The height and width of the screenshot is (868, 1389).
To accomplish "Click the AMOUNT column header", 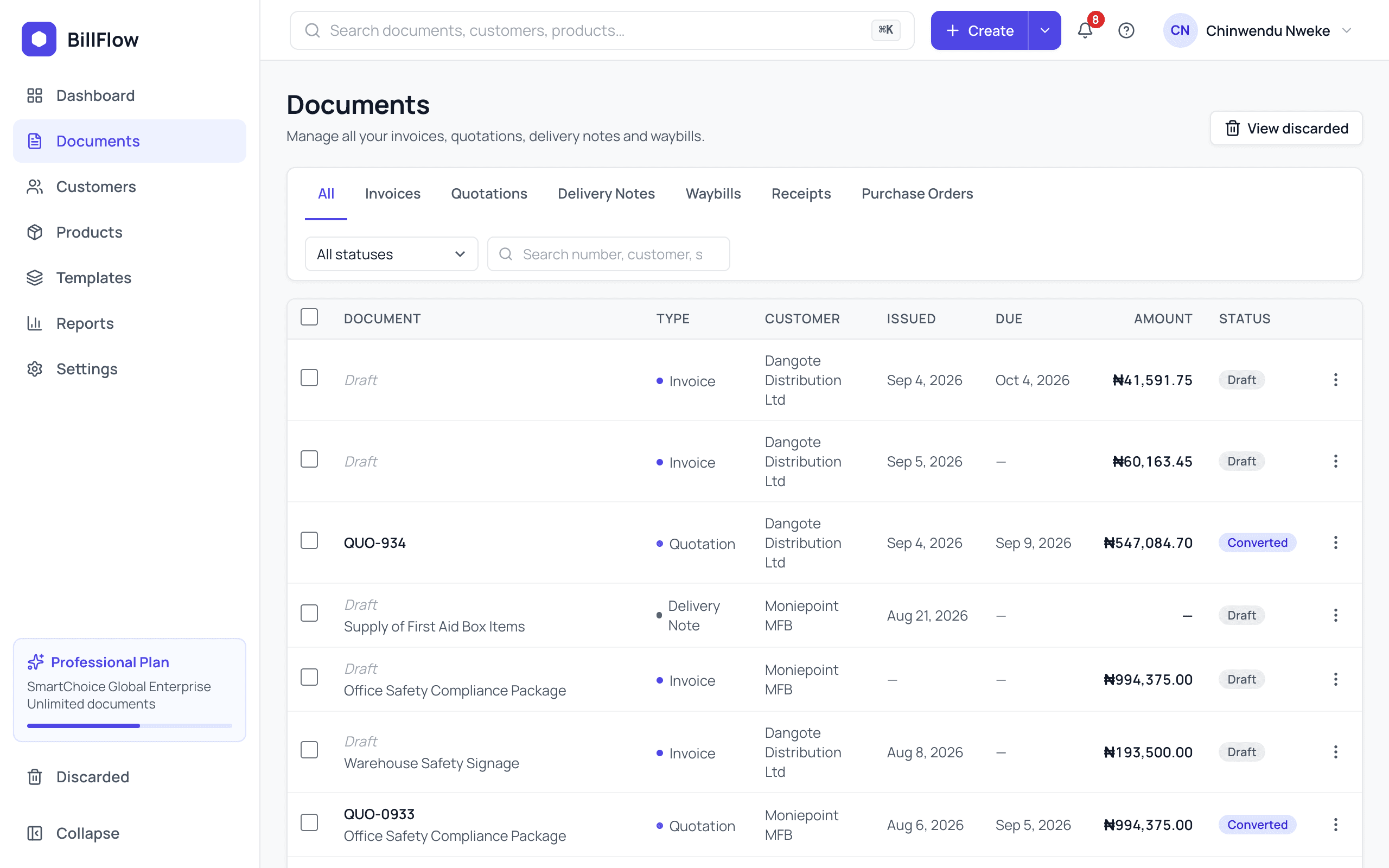I will tap(1163, 318).
